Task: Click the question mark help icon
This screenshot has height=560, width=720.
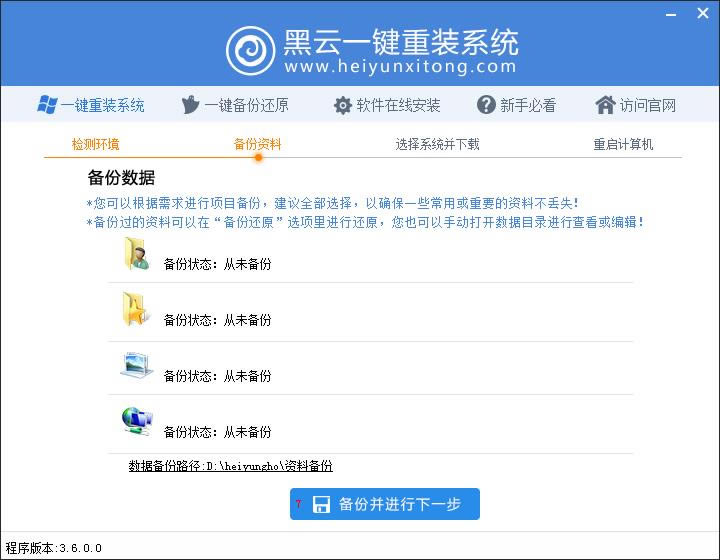Action: (486, 105)
